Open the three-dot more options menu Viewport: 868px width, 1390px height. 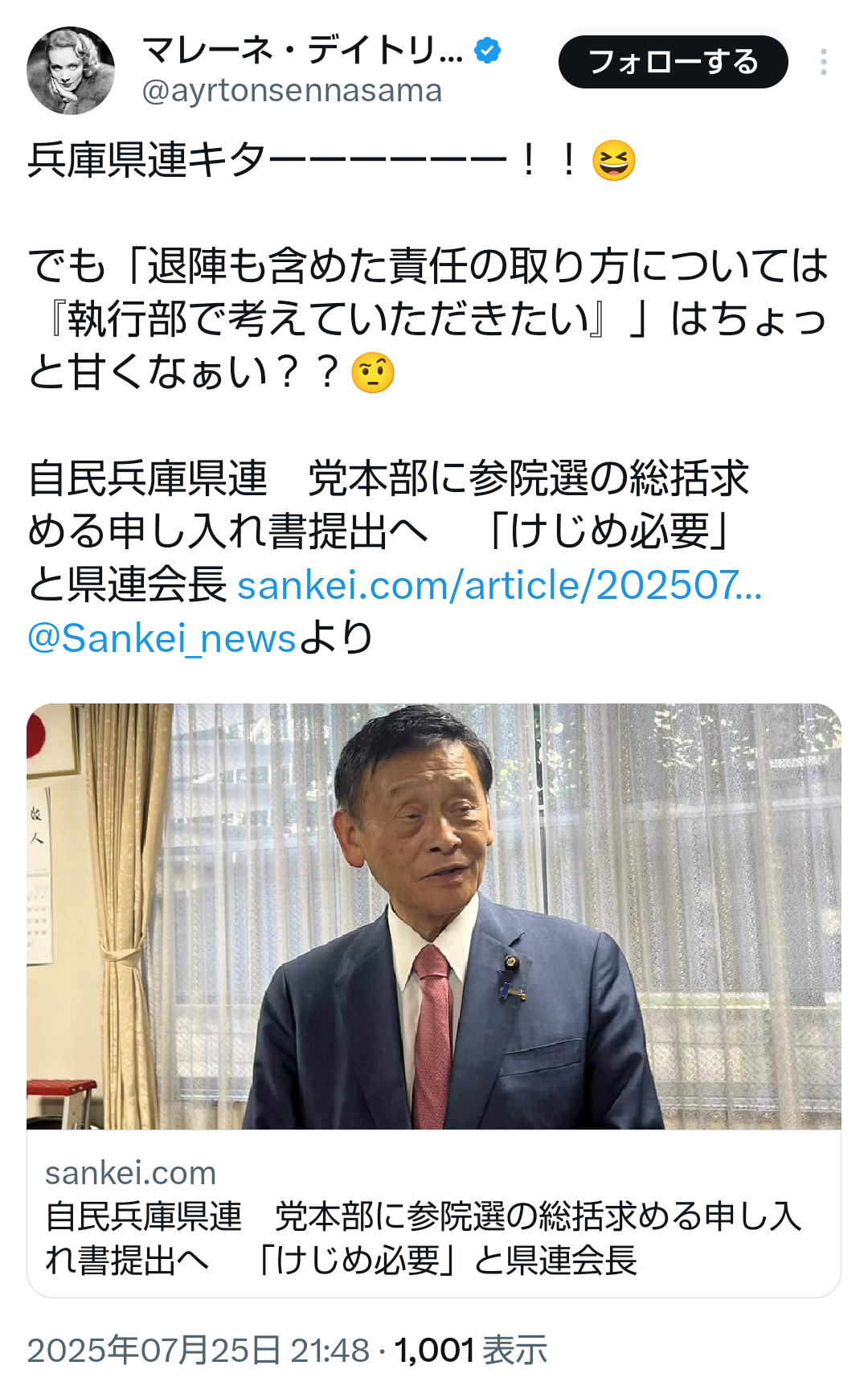pyautogui.click(x=824, y=62)
